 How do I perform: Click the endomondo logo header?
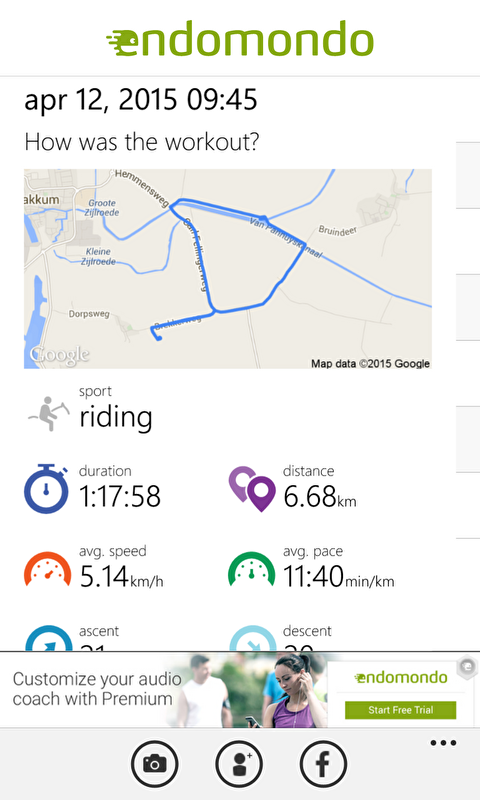coord(240,39)
